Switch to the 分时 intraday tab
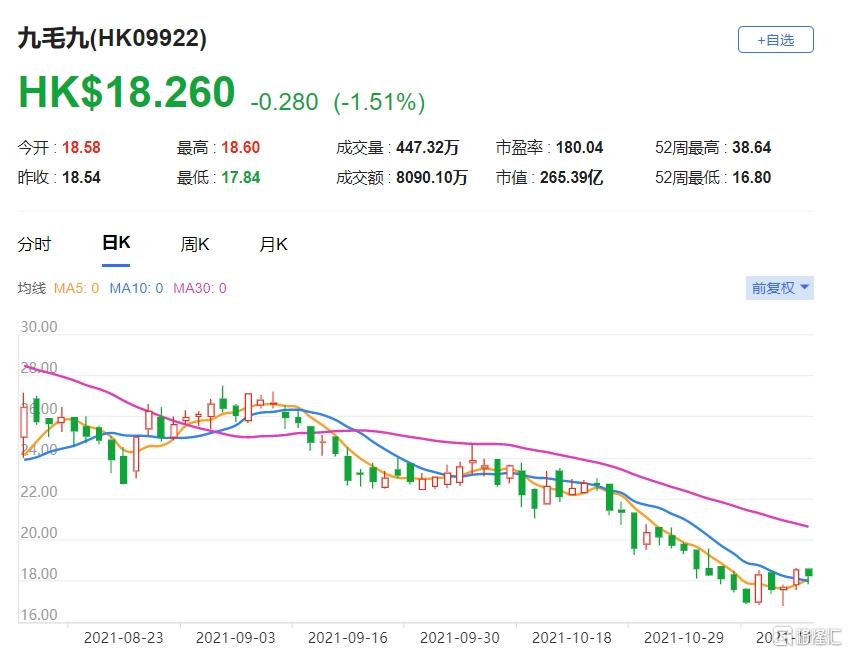This screenshot has height=653, width=848. pos(34,245)
